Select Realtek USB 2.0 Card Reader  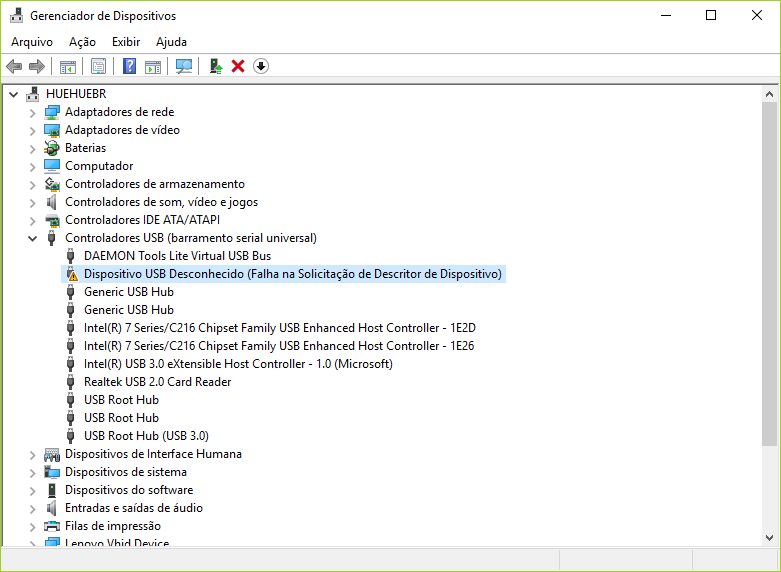157,381
